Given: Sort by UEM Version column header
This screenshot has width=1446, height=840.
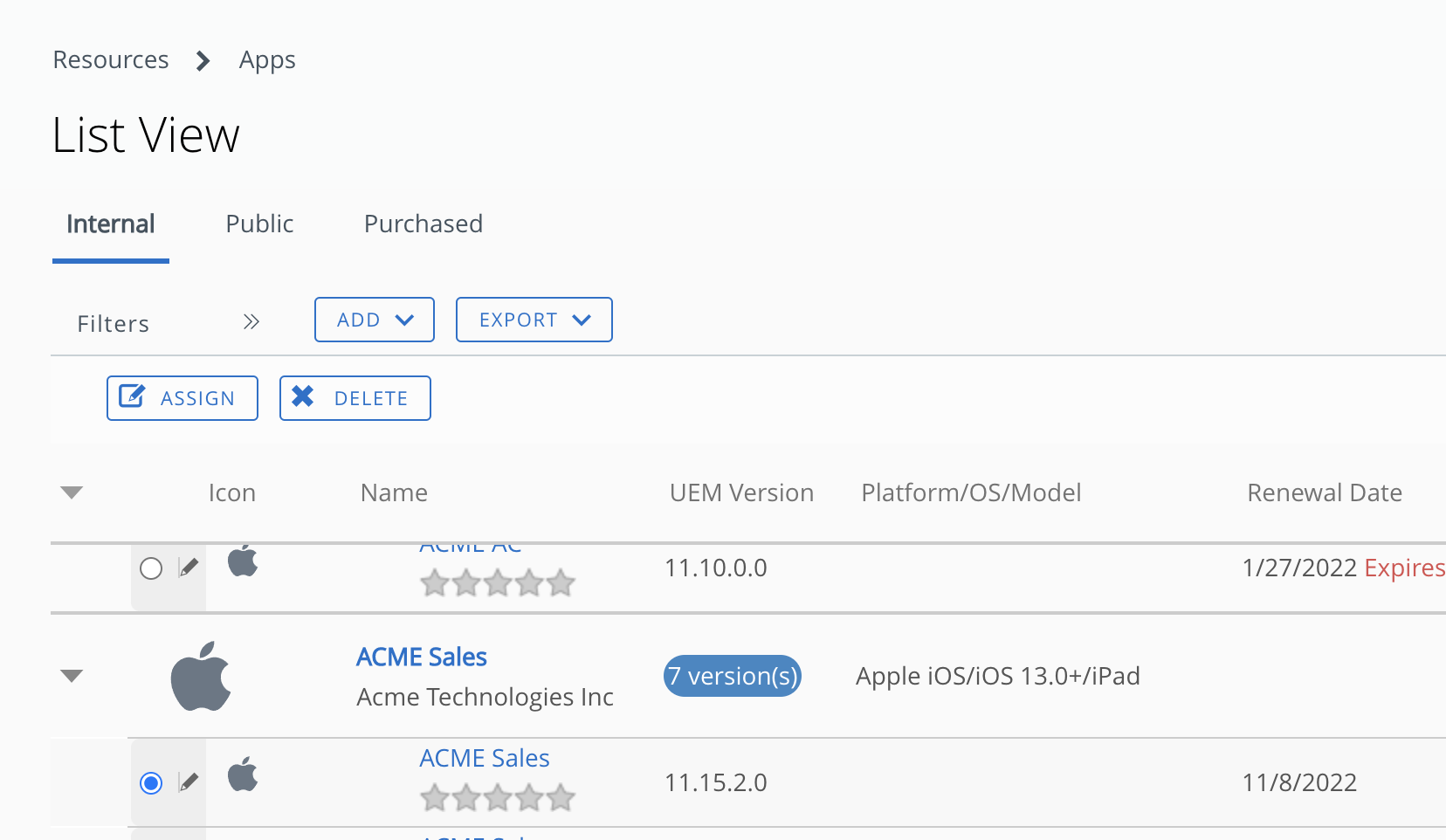Looking at the screenshot, I should 741,493.
